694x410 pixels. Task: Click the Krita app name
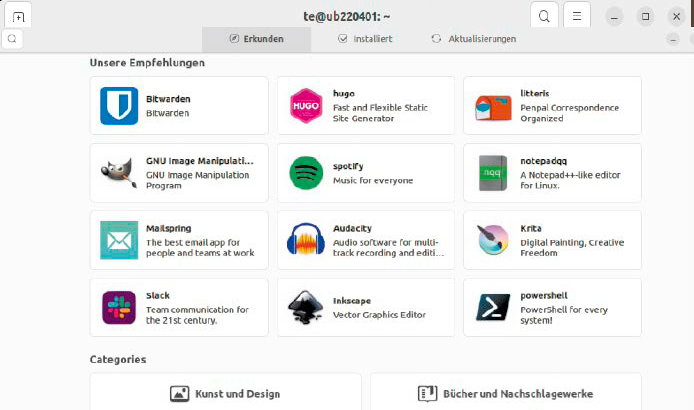coord(531,228)
